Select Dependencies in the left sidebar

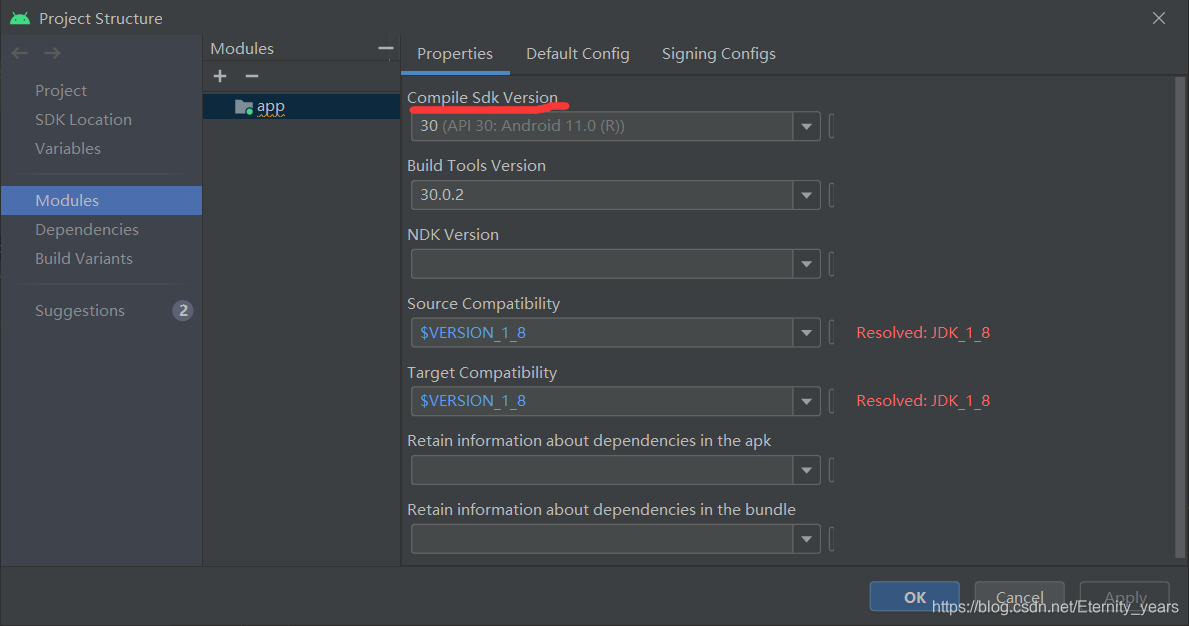(87, 229)
